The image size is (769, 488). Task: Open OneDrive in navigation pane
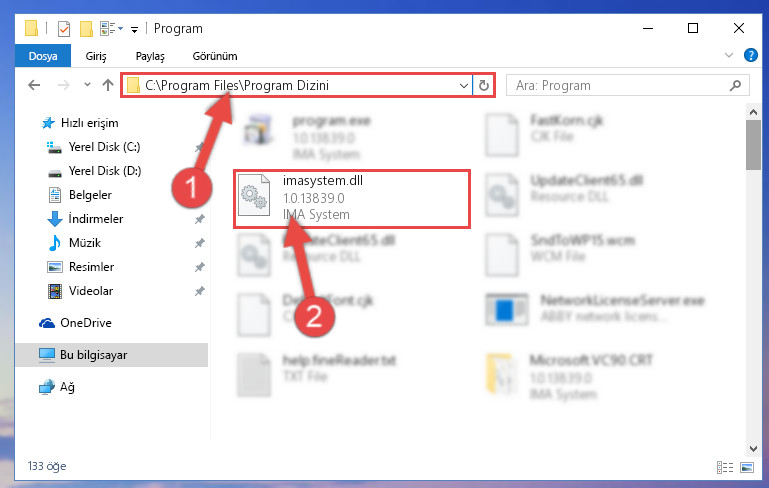tap(86, 323)
